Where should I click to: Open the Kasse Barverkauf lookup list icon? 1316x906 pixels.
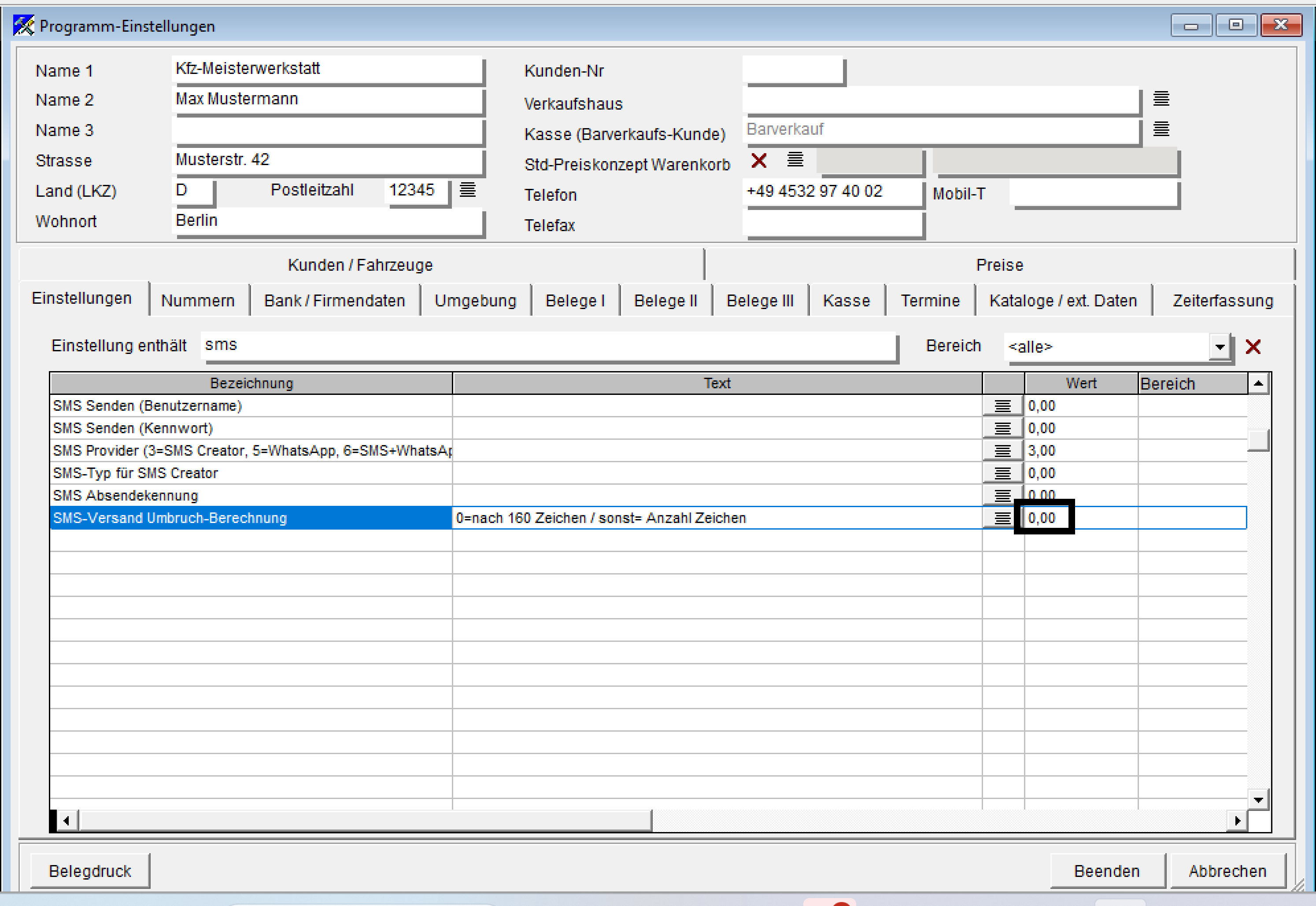(x=1161, y=129)
